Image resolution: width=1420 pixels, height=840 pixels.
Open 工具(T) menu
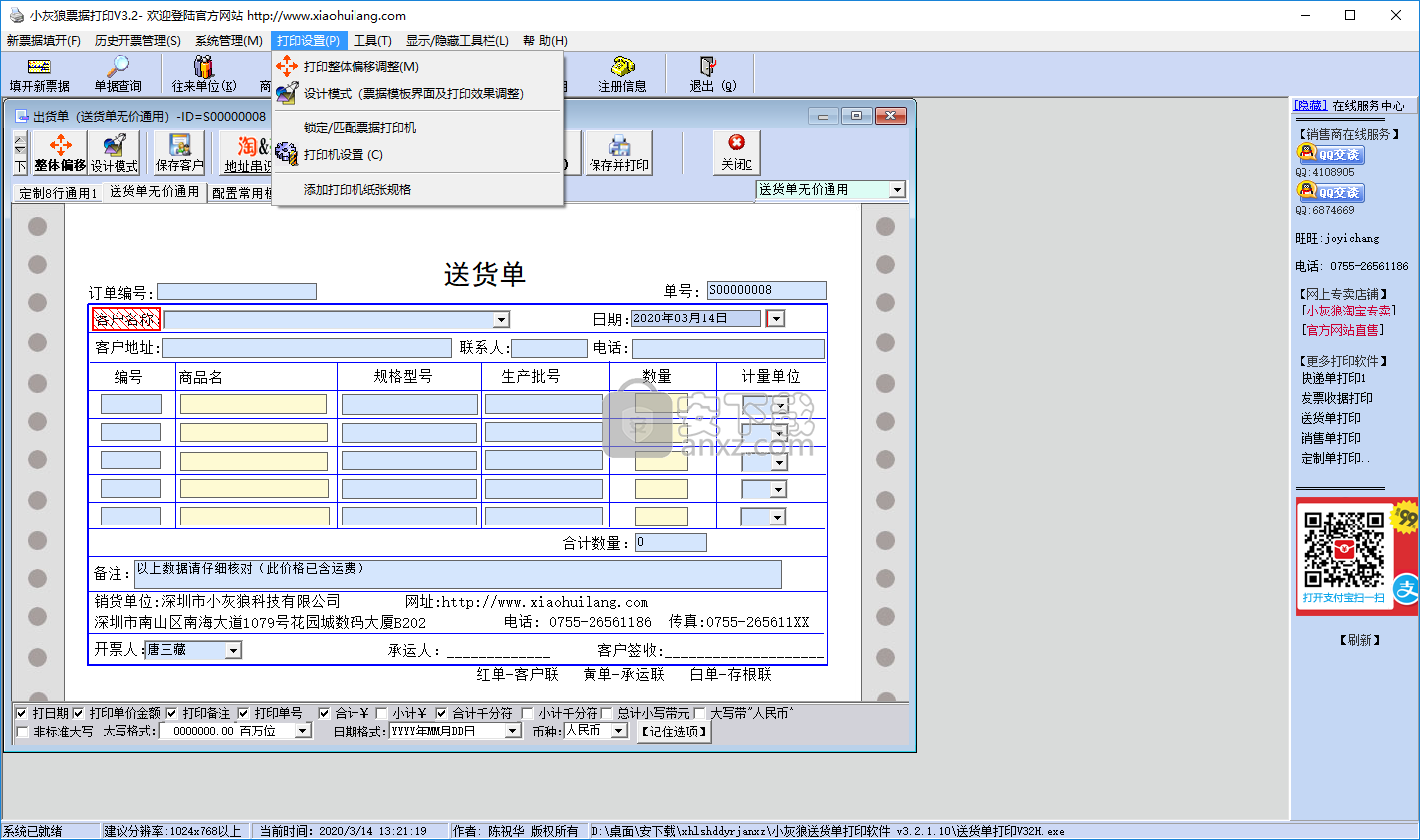(x=372, y=41)
